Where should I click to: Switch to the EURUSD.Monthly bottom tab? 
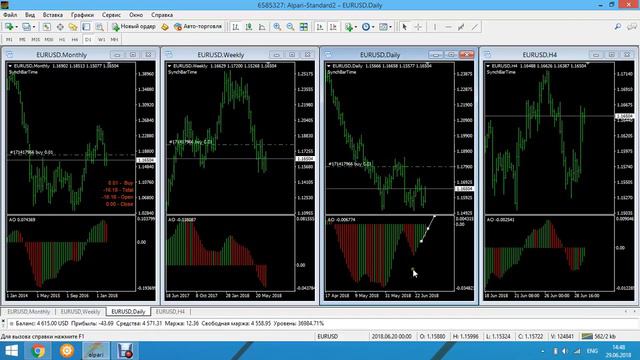pos(29,311)
